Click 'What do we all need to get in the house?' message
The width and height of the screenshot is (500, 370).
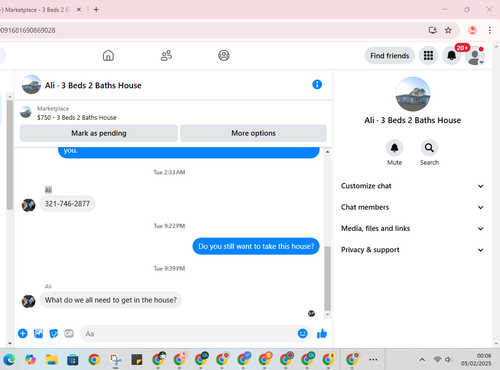click(111, 300)
